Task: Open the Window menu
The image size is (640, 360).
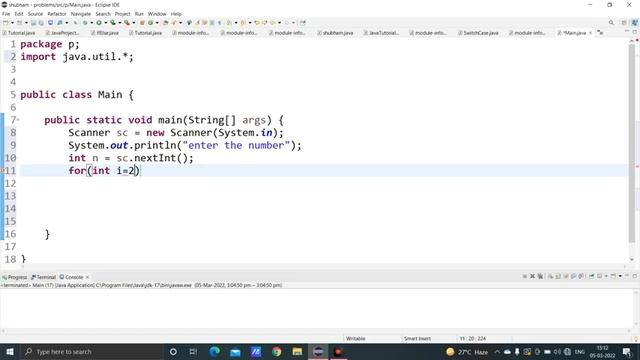Action: pyautogui.click(x=157, y=14)
